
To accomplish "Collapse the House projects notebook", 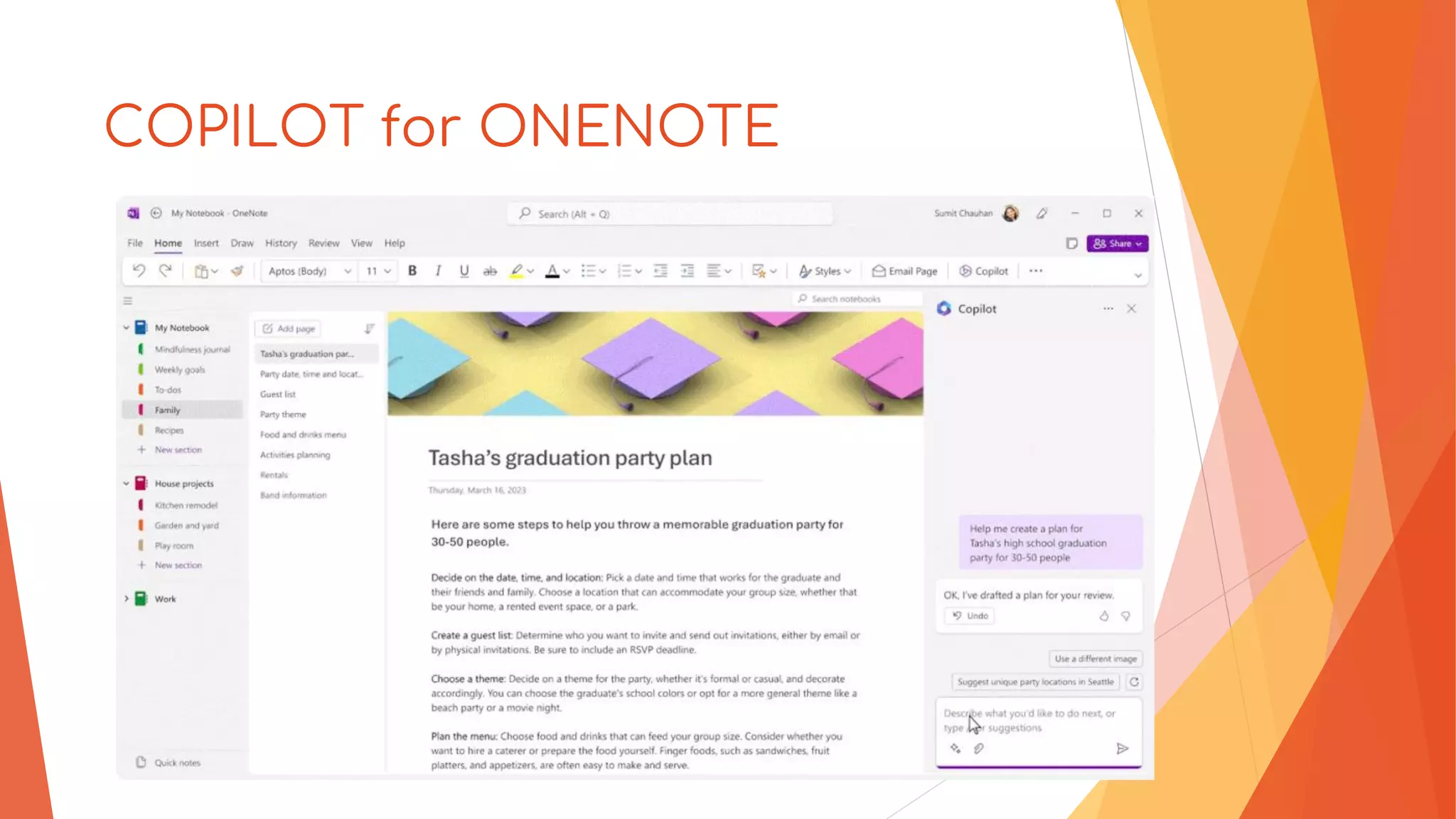I will [127, 483].
